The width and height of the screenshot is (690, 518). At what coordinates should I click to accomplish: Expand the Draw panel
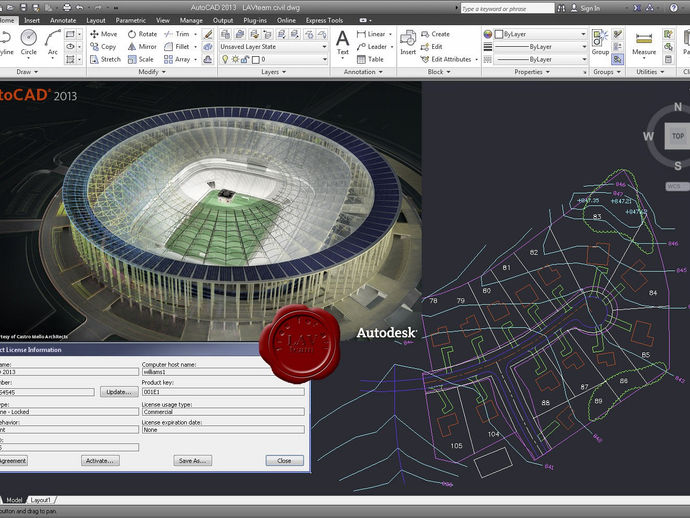pos(27,72)
